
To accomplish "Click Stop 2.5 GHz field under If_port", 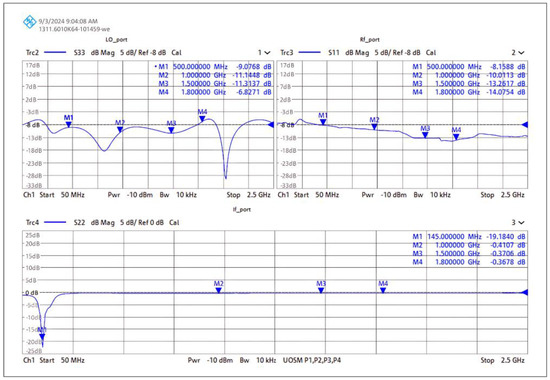I will pyautogui.click(x=502, y=360).
